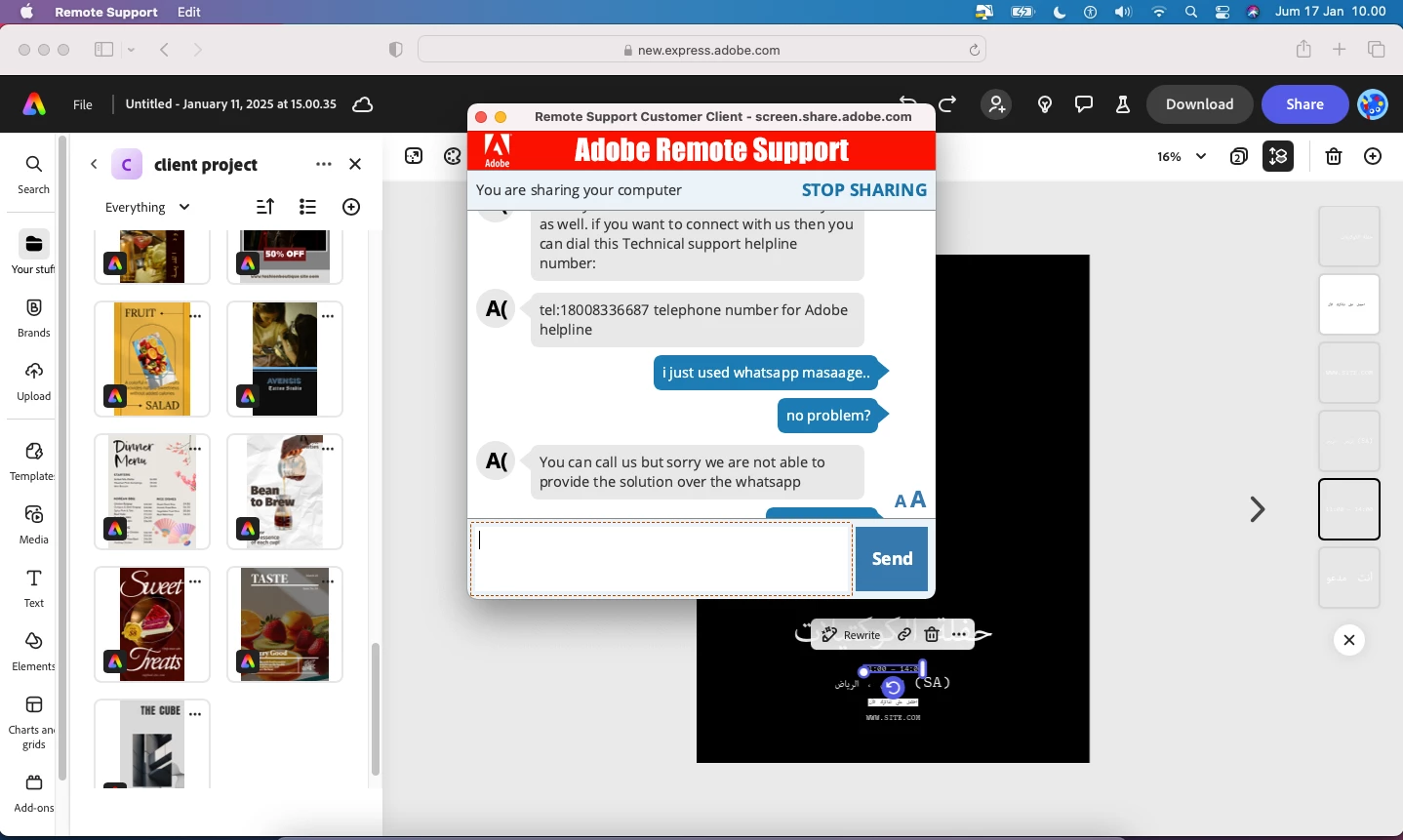1403x840 pixels.
Task: Click theme palette icon on canvas toolbar
Action: click(x=452, y=156)
